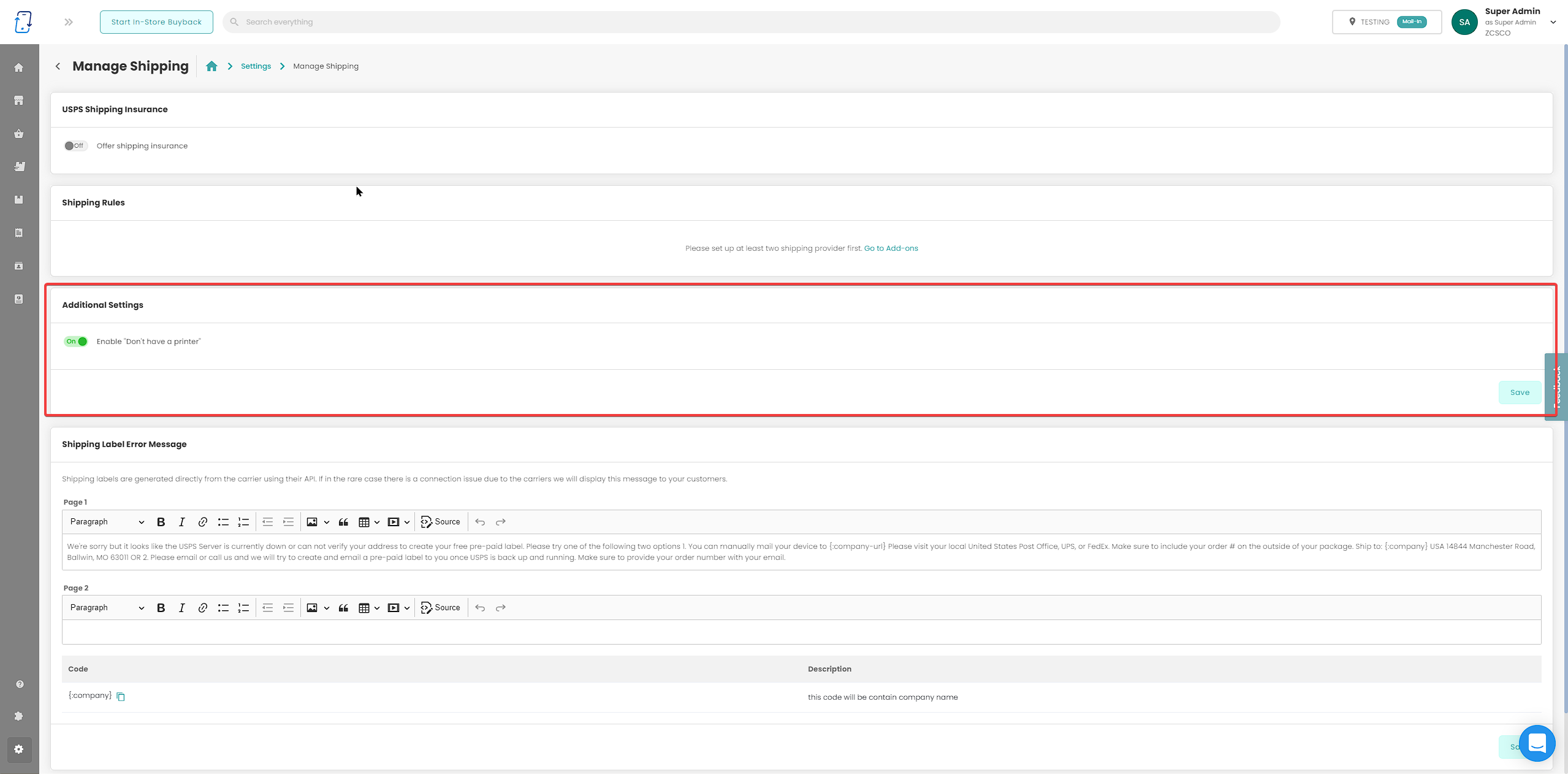
Task: Go to Settings breadcrumb
Action: click(256, 66)
